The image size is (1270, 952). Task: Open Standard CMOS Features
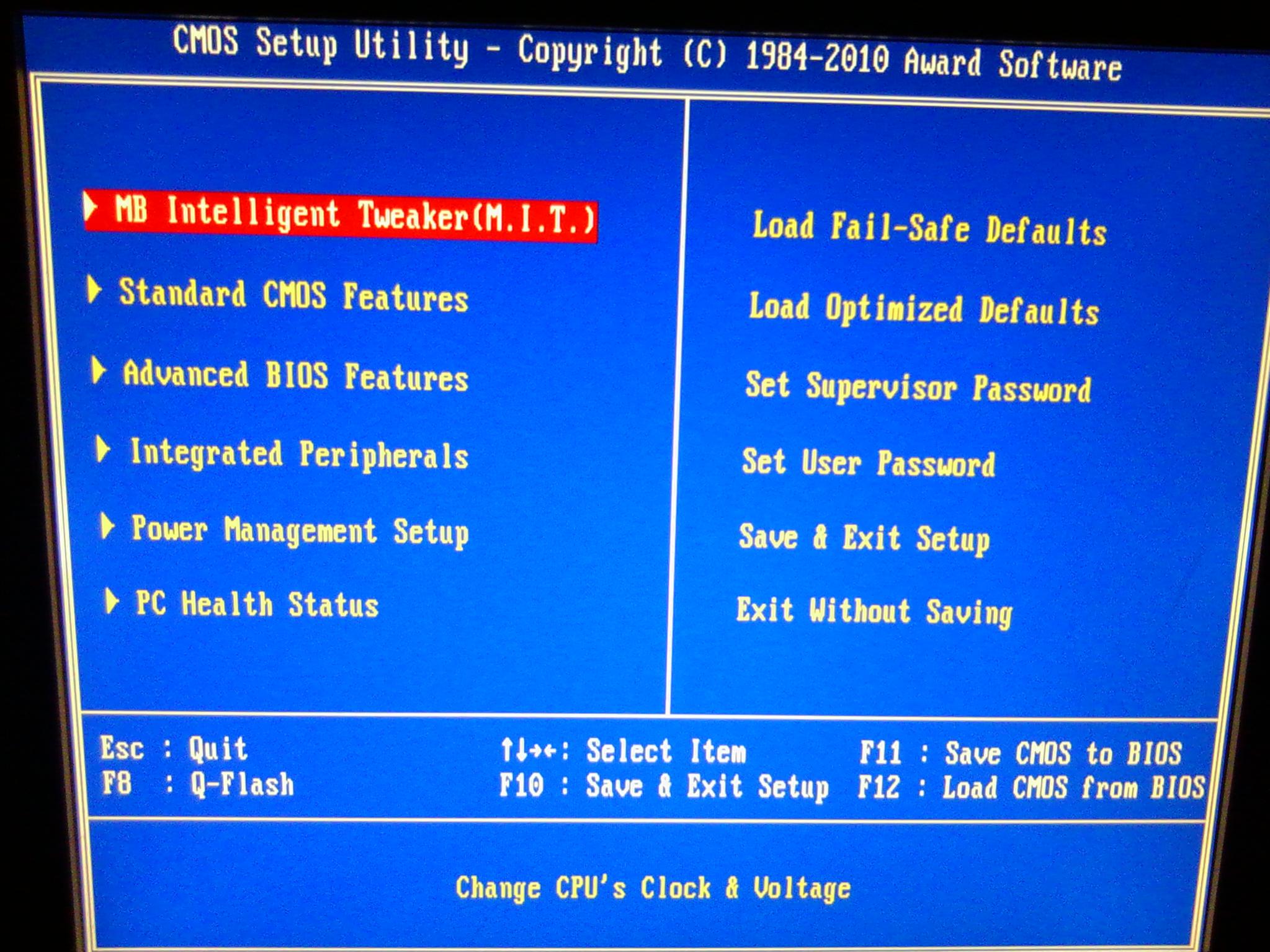pyautogui.click(x=293, y=295)
